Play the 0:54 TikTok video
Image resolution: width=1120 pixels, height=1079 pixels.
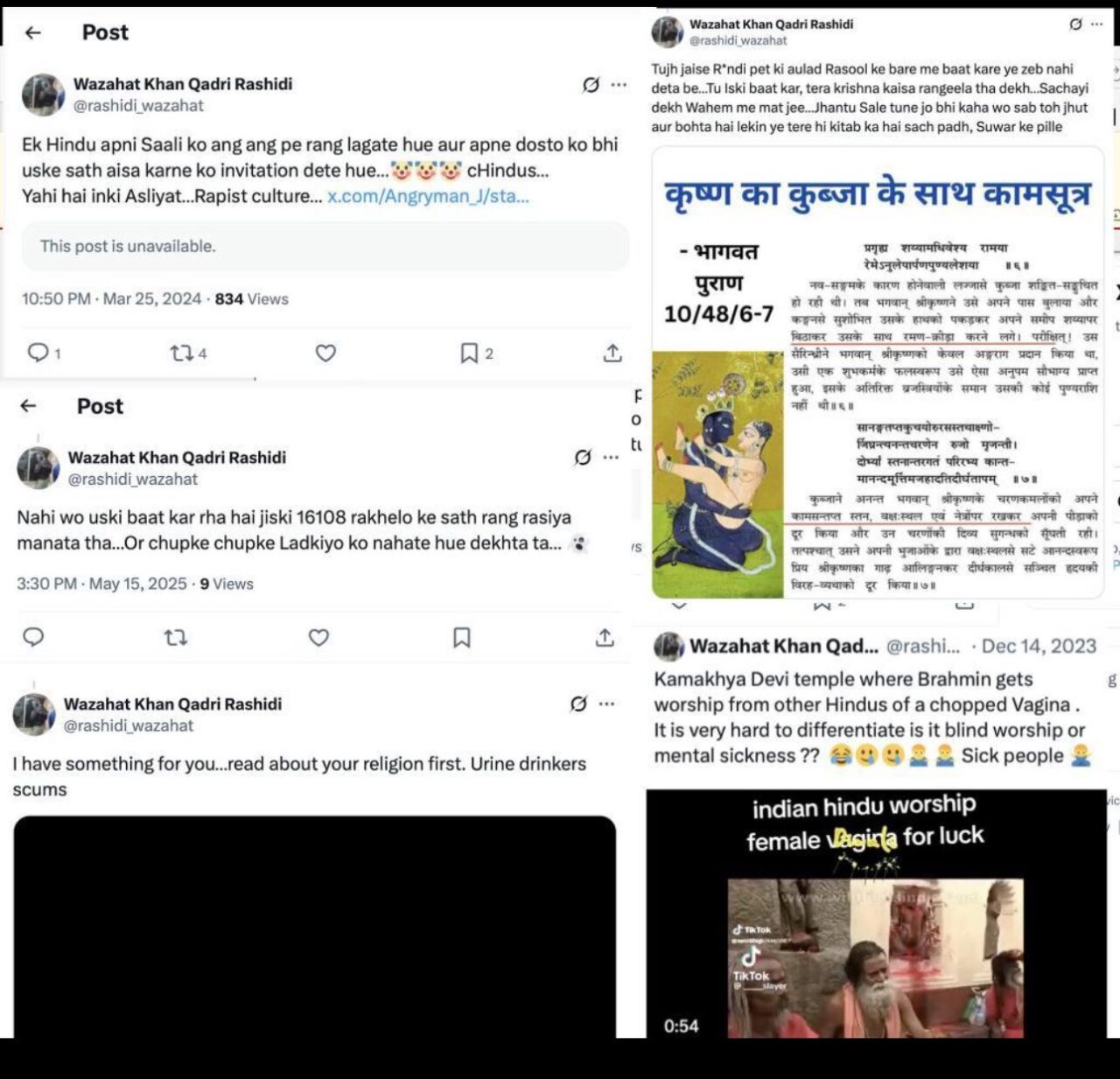tap(876, 914)
